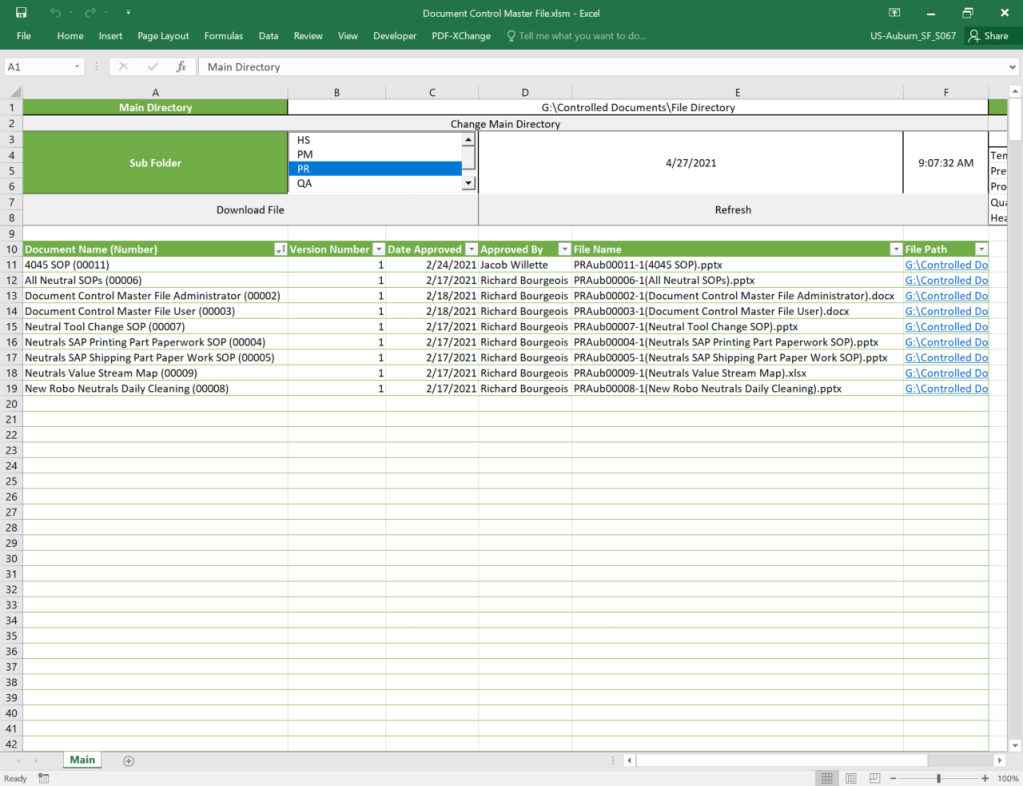Screen dimensions: 1023x786
Task: Click the Undo arrow icon
Action: (x=55, y=12)
